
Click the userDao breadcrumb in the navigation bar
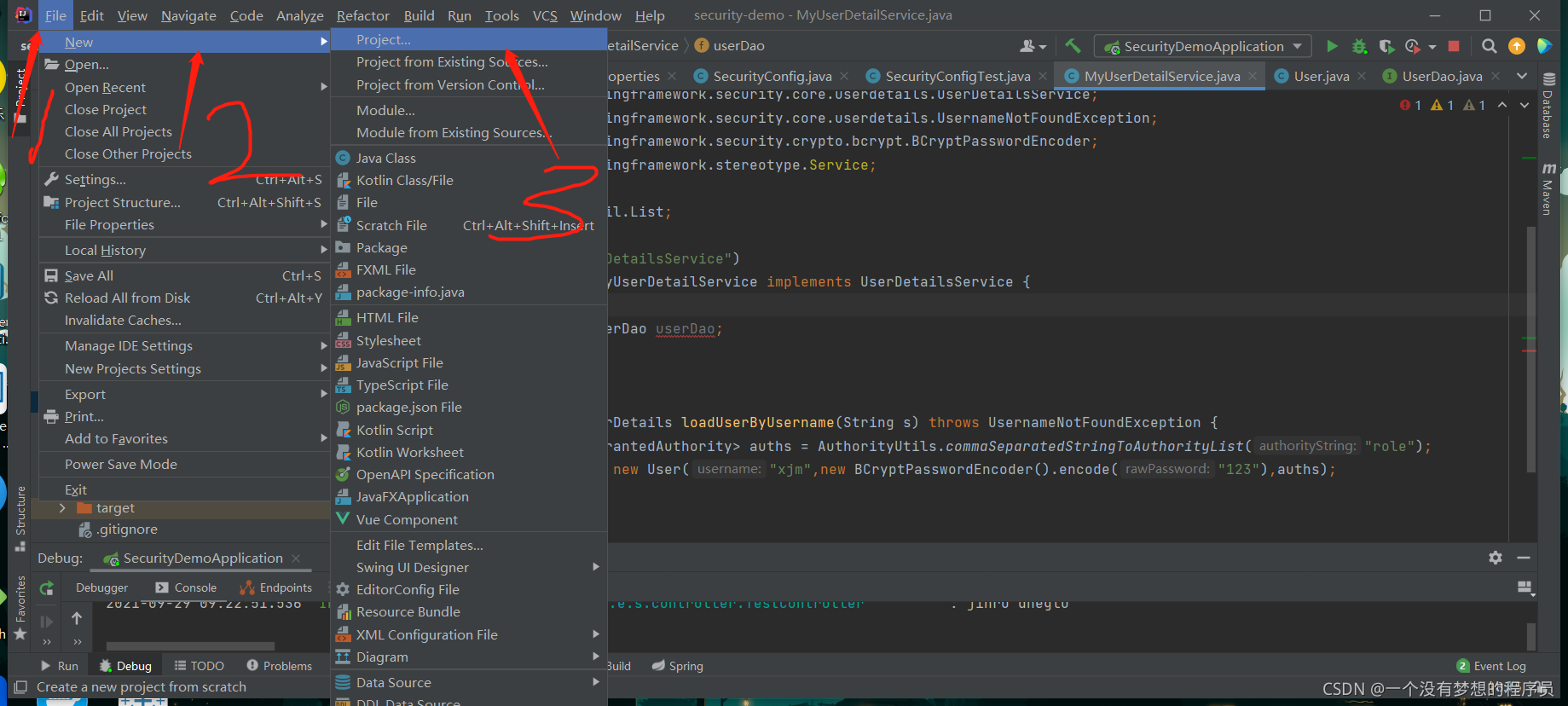point(730,46)
